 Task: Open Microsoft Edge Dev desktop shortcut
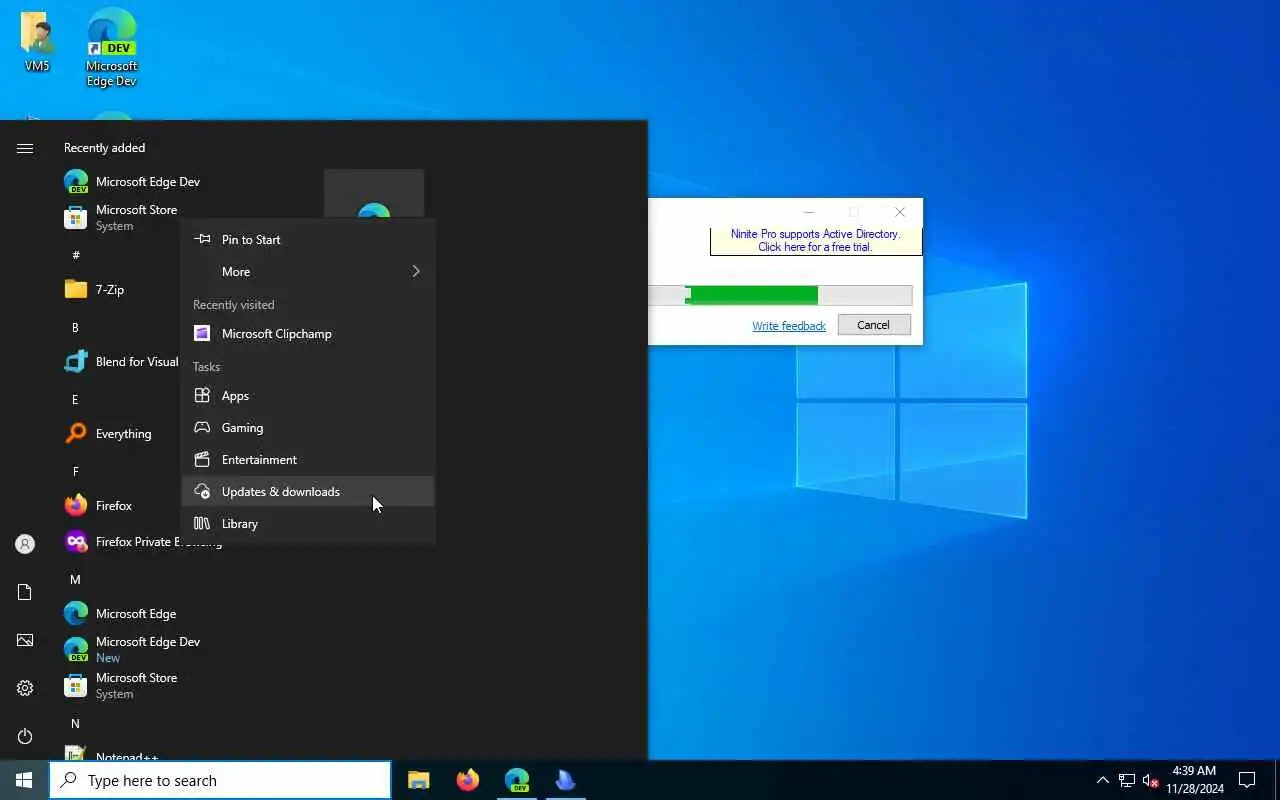tap(111, 48)
